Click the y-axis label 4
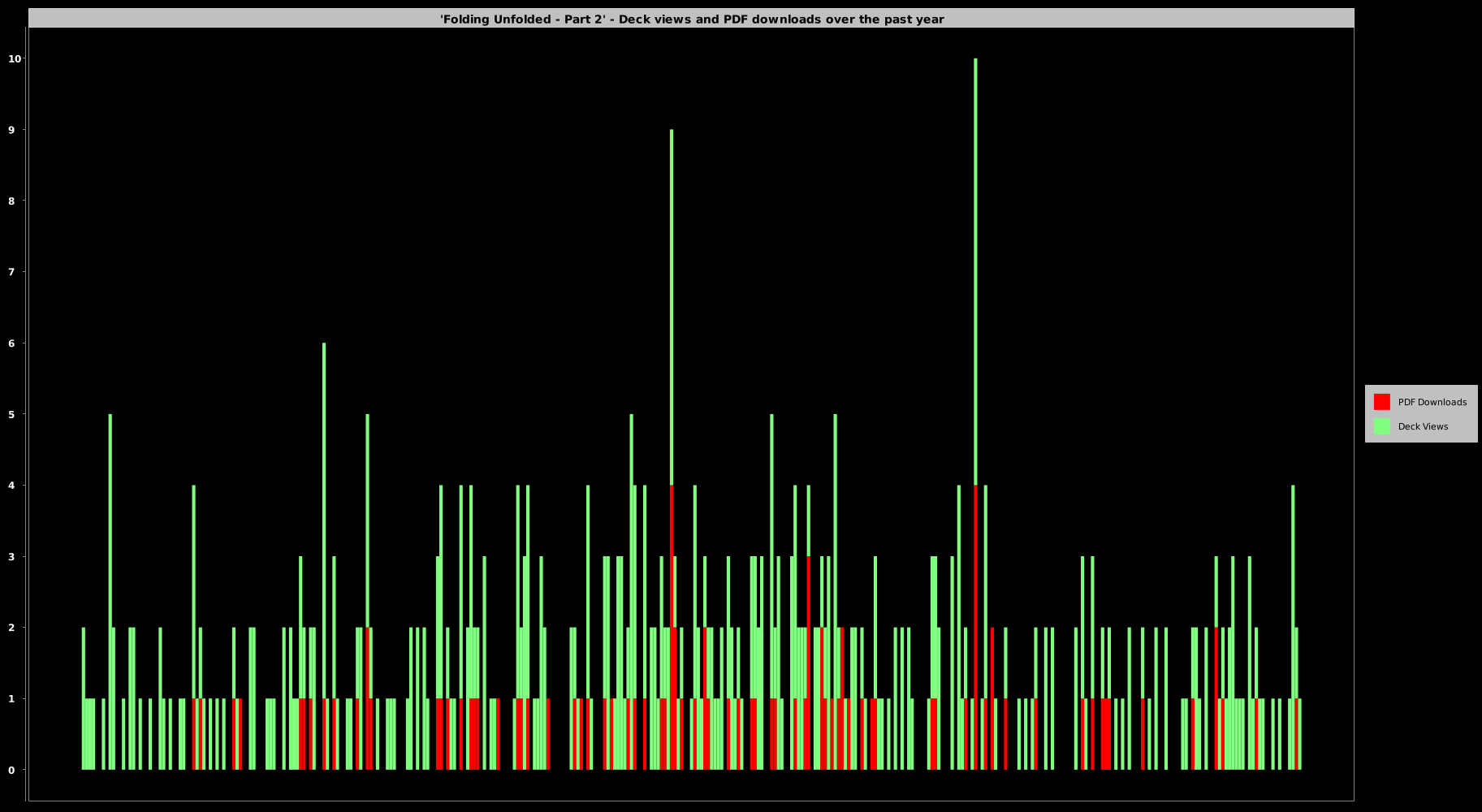The height and width of the screenshot is (812, 1482). pos(11,486)
